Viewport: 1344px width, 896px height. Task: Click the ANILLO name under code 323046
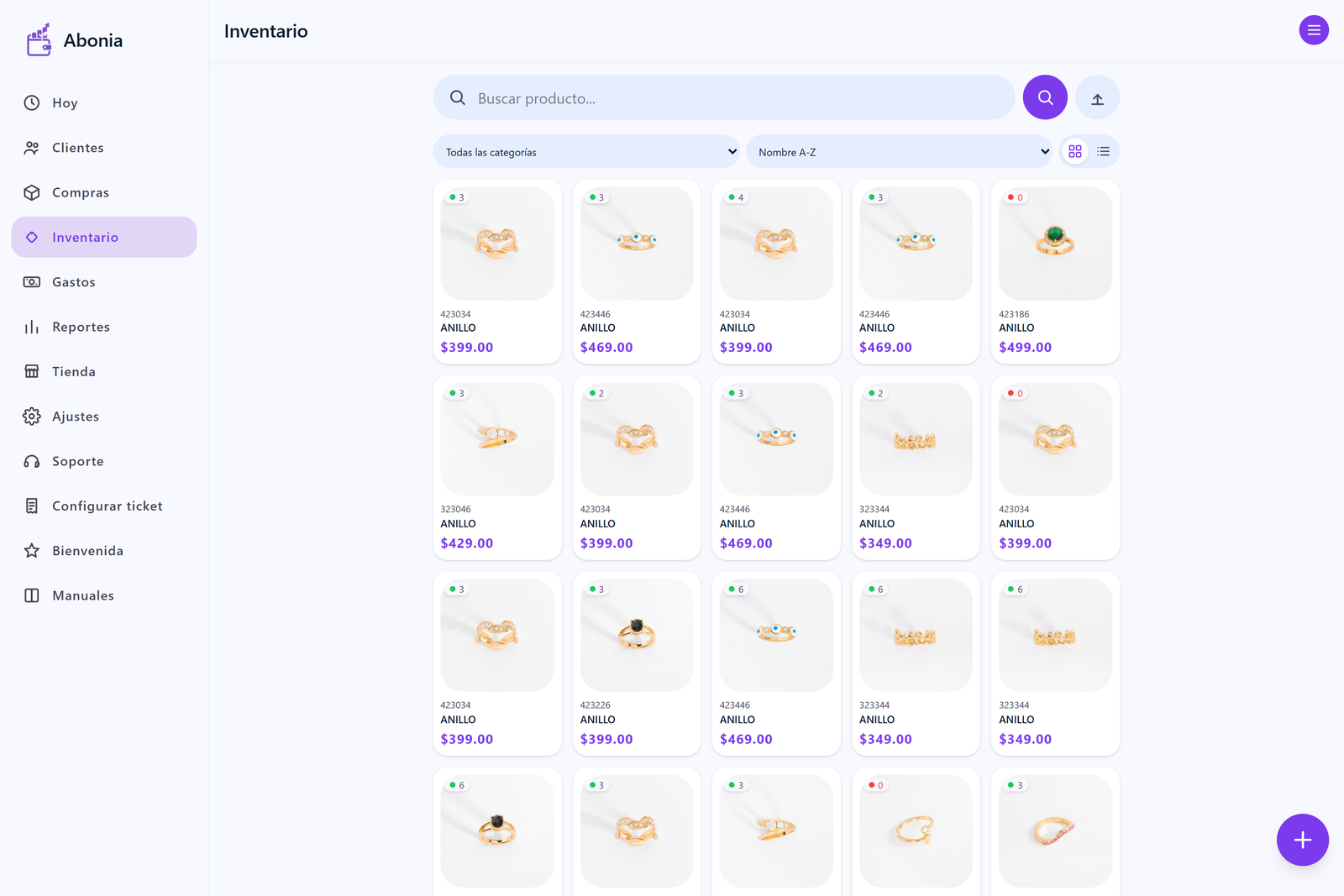pos(459,524)
